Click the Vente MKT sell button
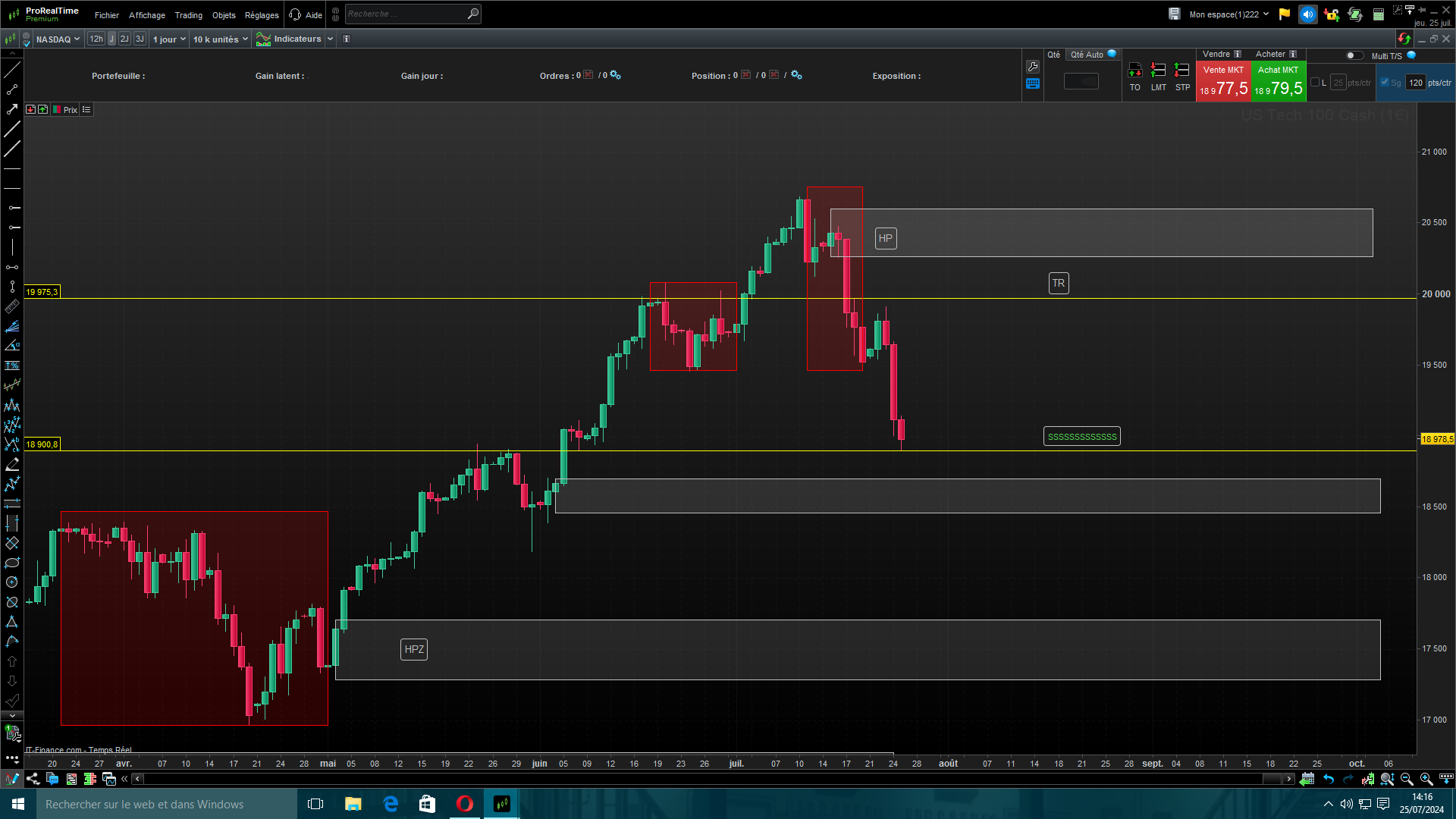Screen dimensions: 1456x819 (x=1222, y=82)
